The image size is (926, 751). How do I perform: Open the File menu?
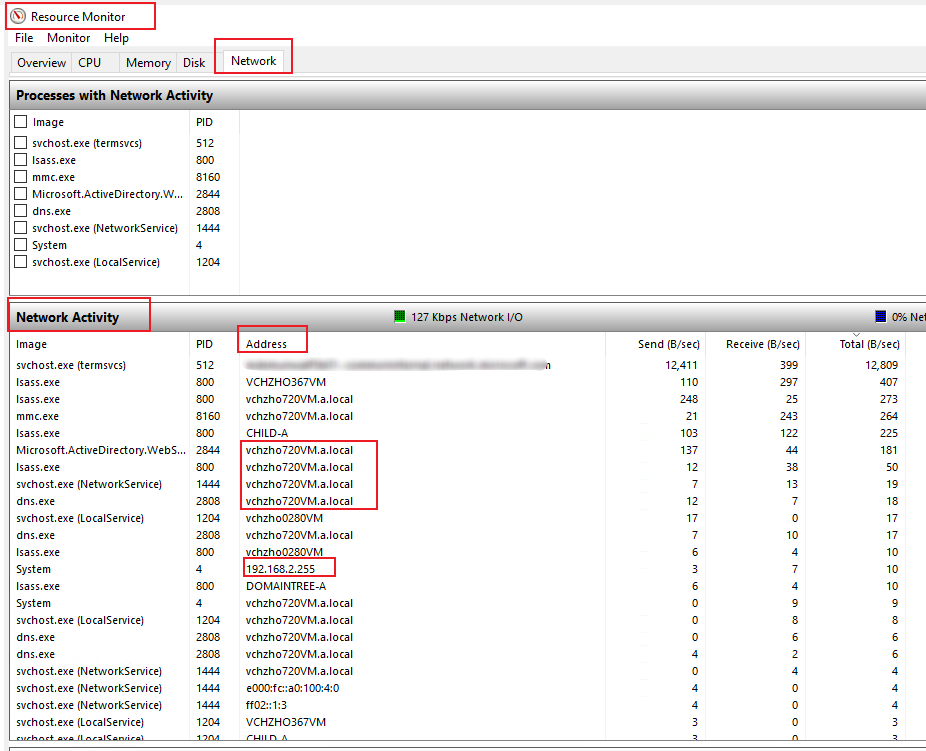click(x=24, y=38)
